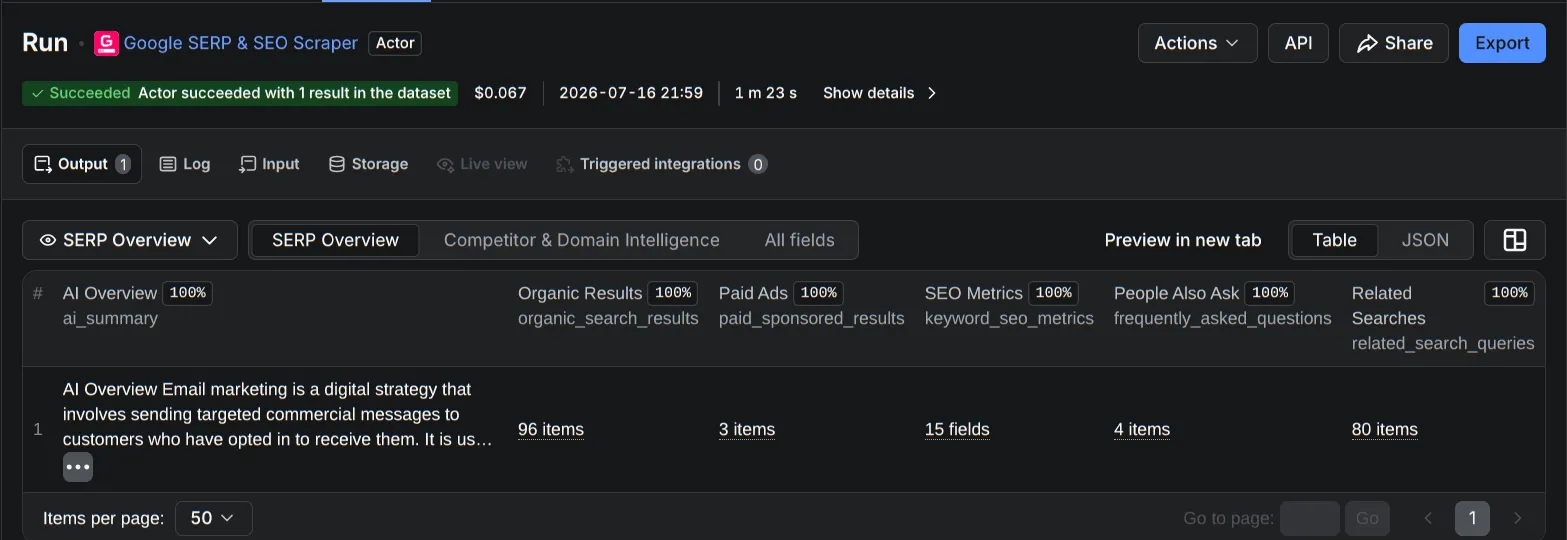This screenshot has height=540, width=1567.
Task: Share this run
Action: pos(1393,43)
